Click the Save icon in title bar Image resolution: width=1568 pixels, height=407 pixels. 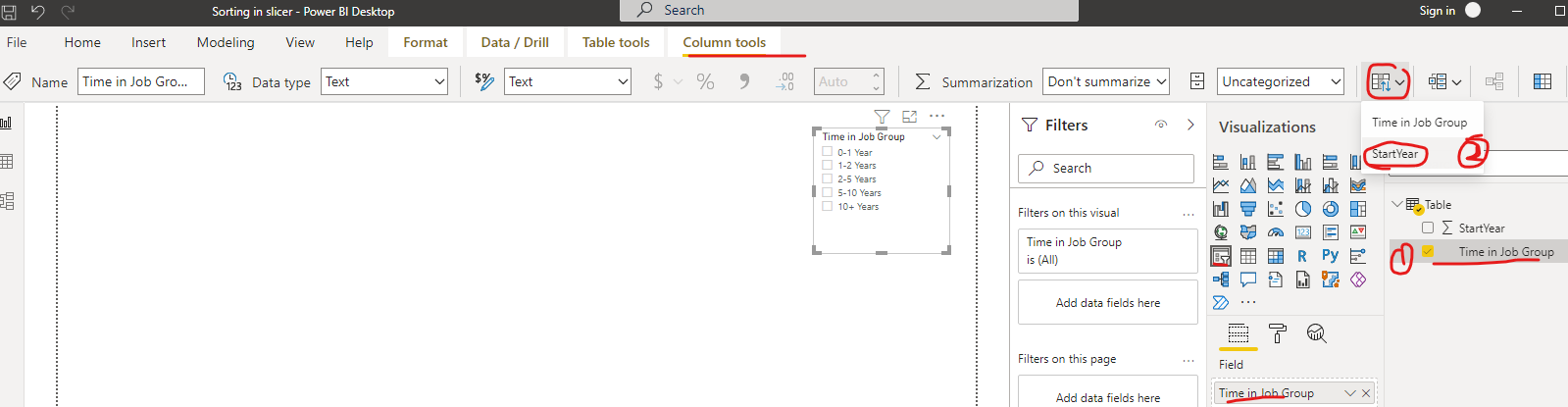pos(9,11)
